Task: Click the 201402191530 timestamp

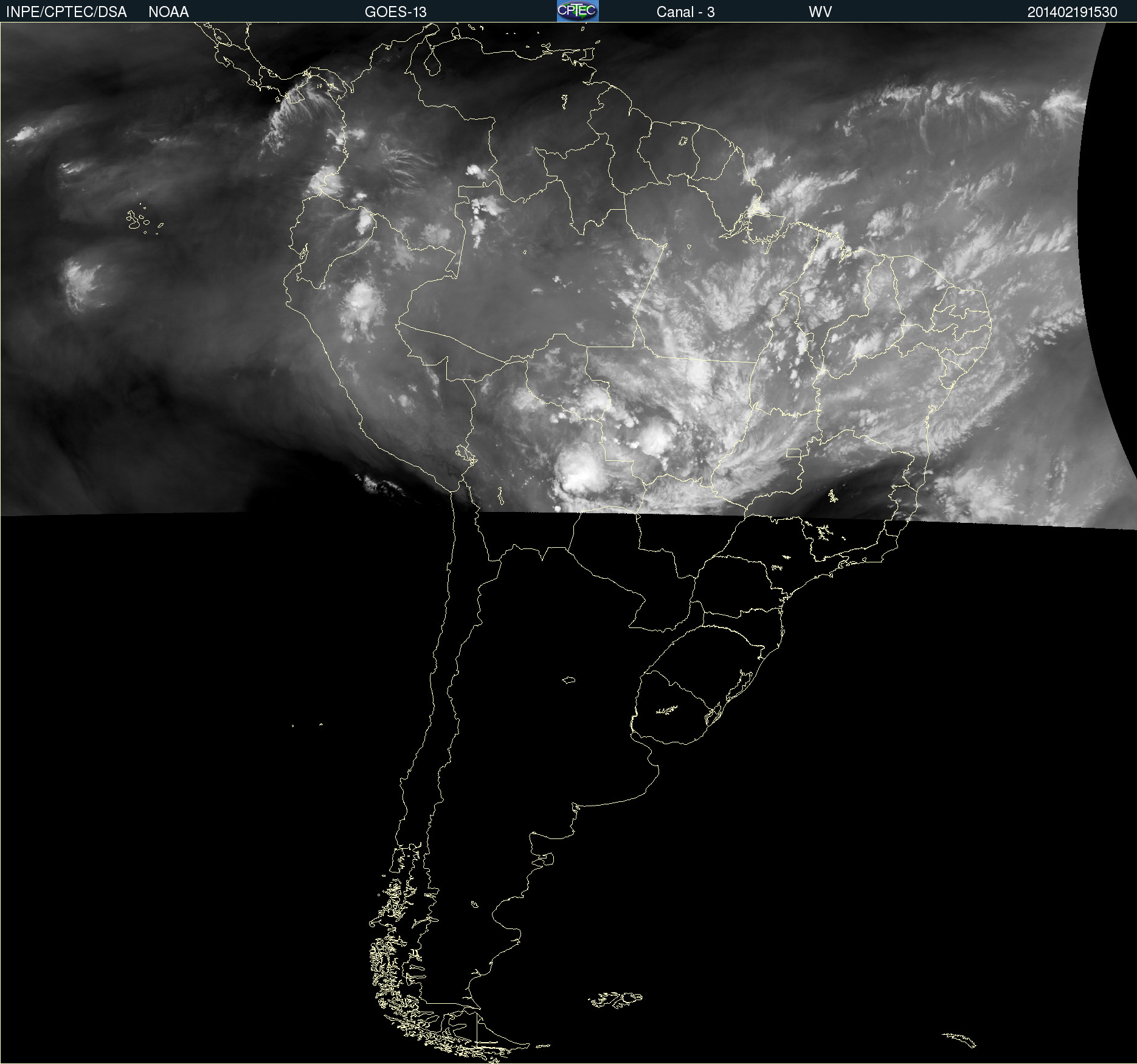Action: click(x=1073, y=12)
